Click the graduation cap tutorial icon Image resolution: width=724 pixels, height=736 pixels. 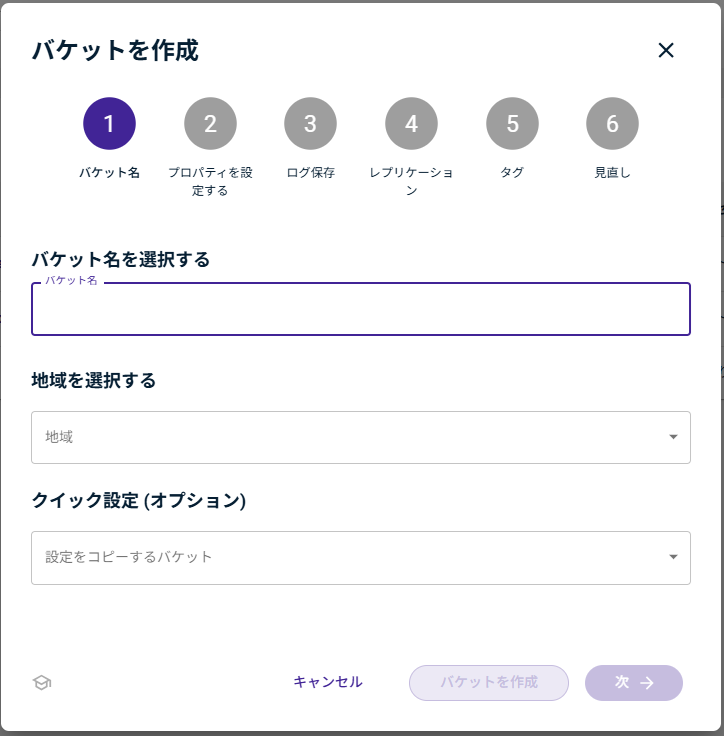click(41, 683)
